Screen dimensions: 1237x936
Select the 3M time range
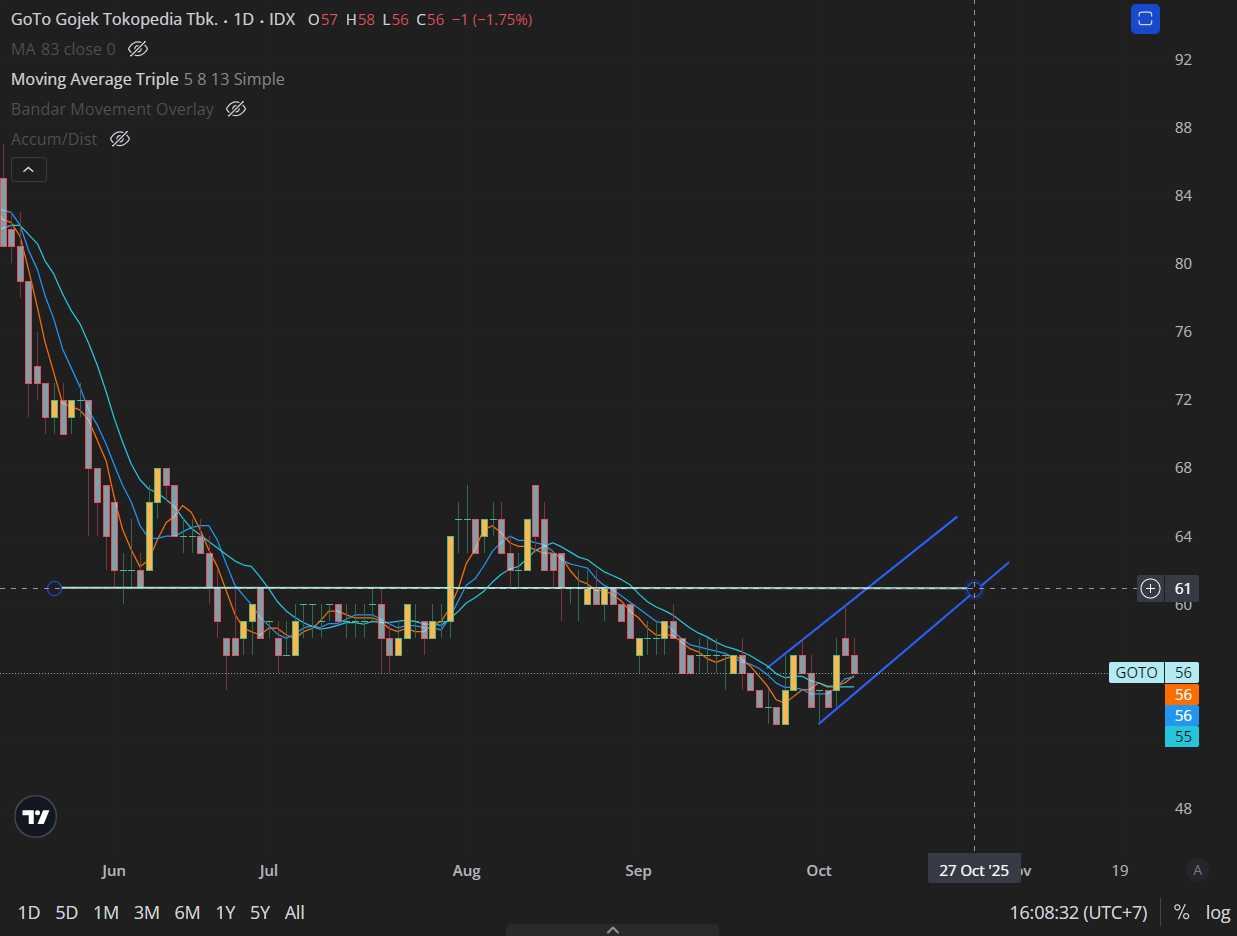pos(147,912)
